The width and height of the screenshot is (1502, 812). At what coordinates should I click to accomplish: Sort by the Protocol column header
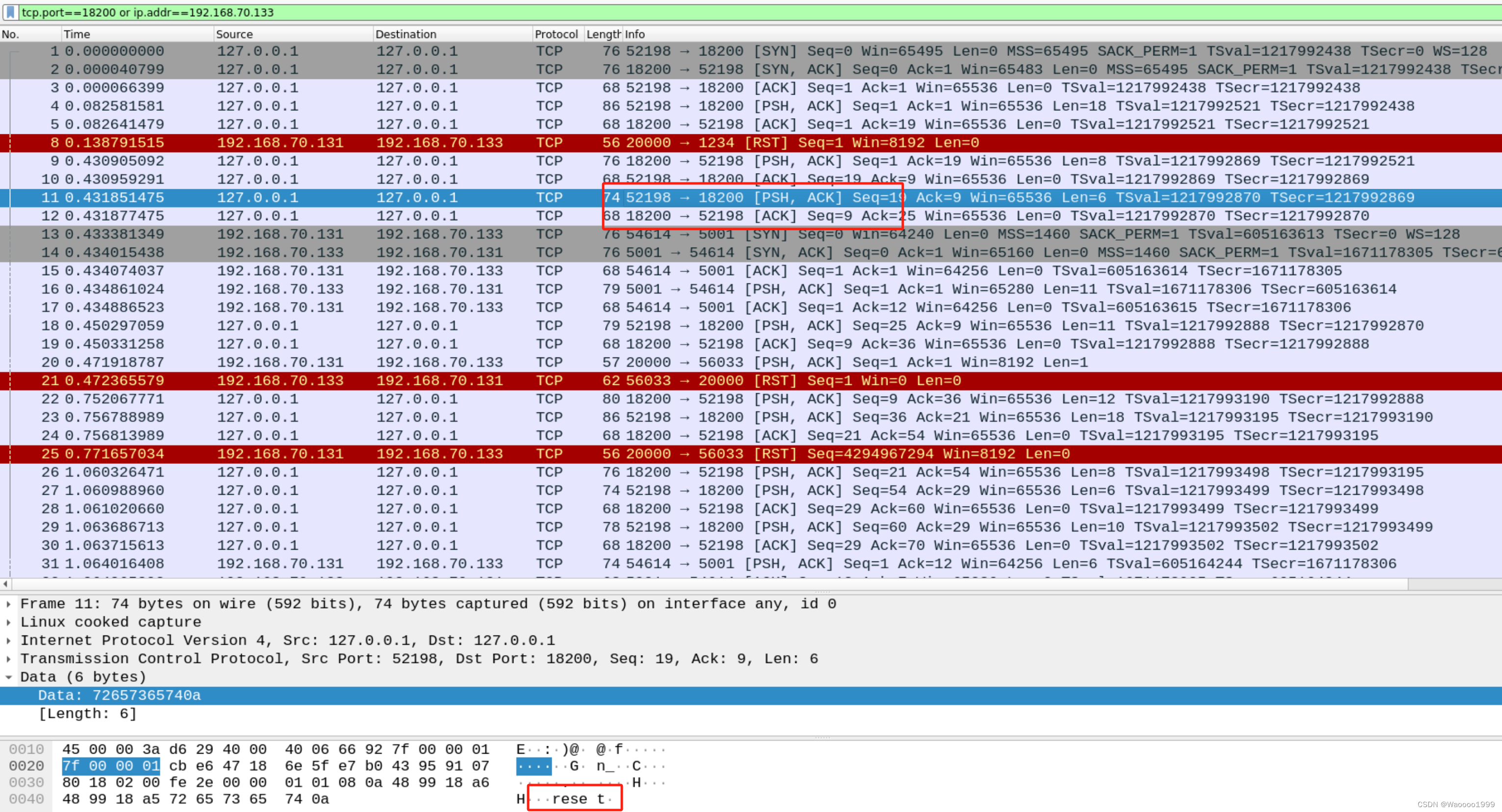click(x=558, y=34)
